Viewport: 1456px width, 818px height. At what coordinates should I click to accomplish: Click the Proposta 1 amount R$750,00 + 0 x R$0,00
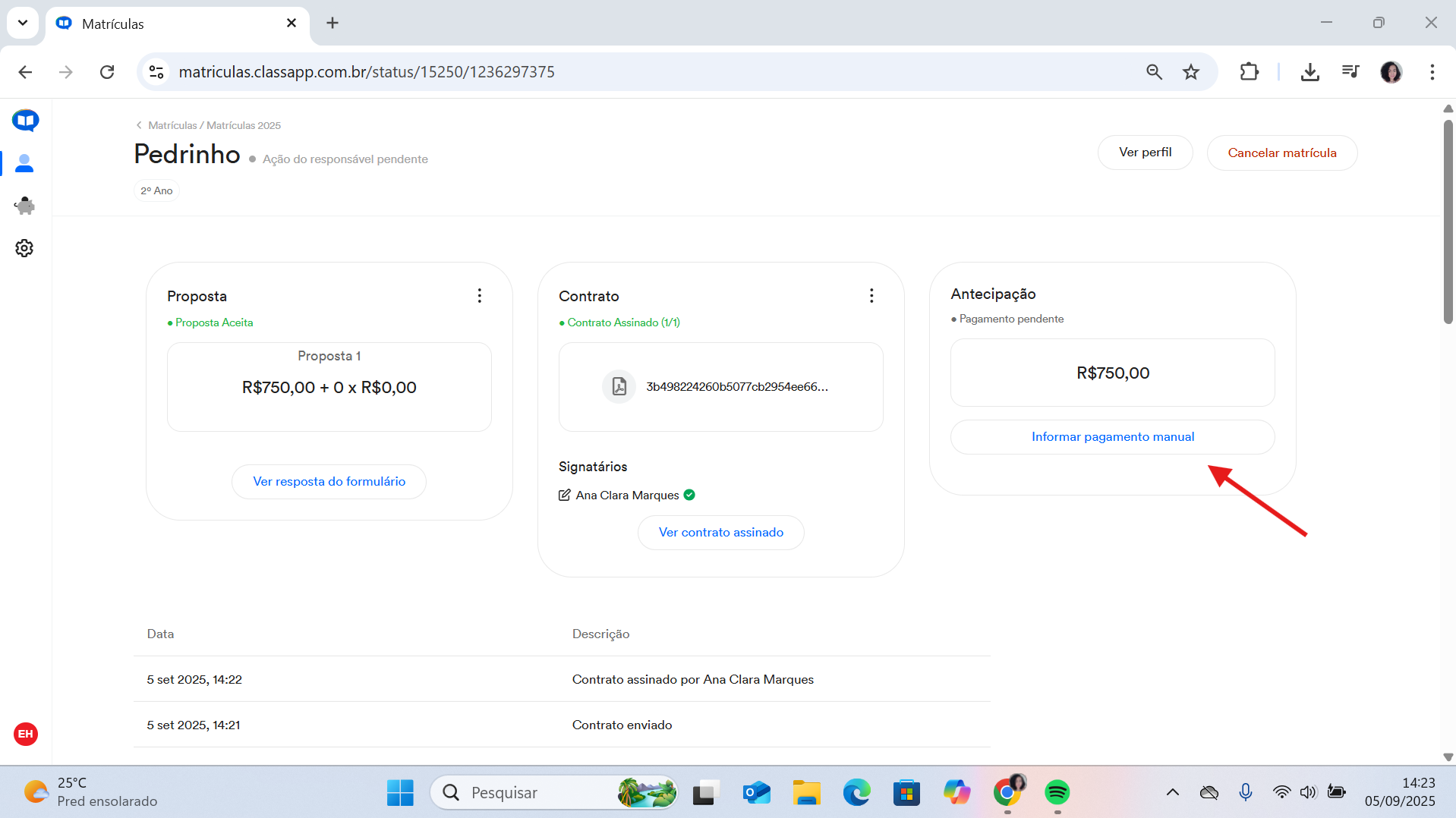[x=329, y=388]
